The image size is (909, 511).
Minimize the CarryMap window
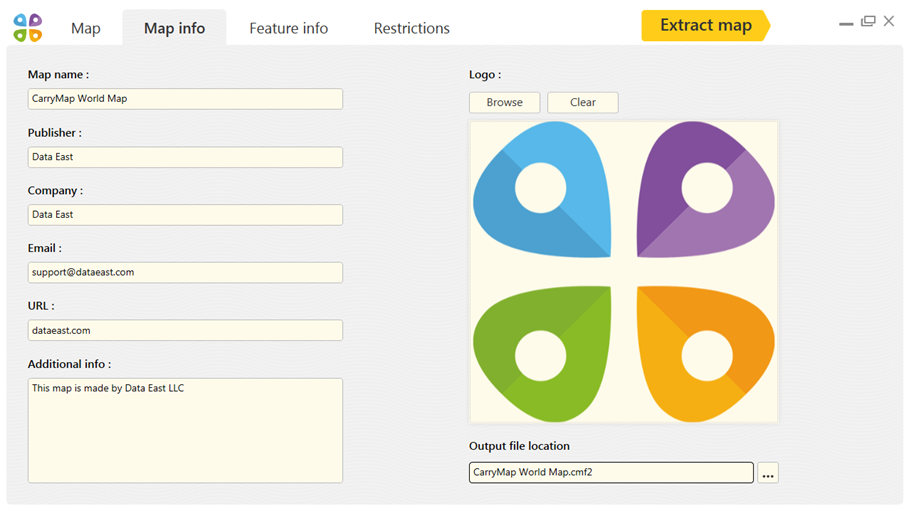coord(846,24)
